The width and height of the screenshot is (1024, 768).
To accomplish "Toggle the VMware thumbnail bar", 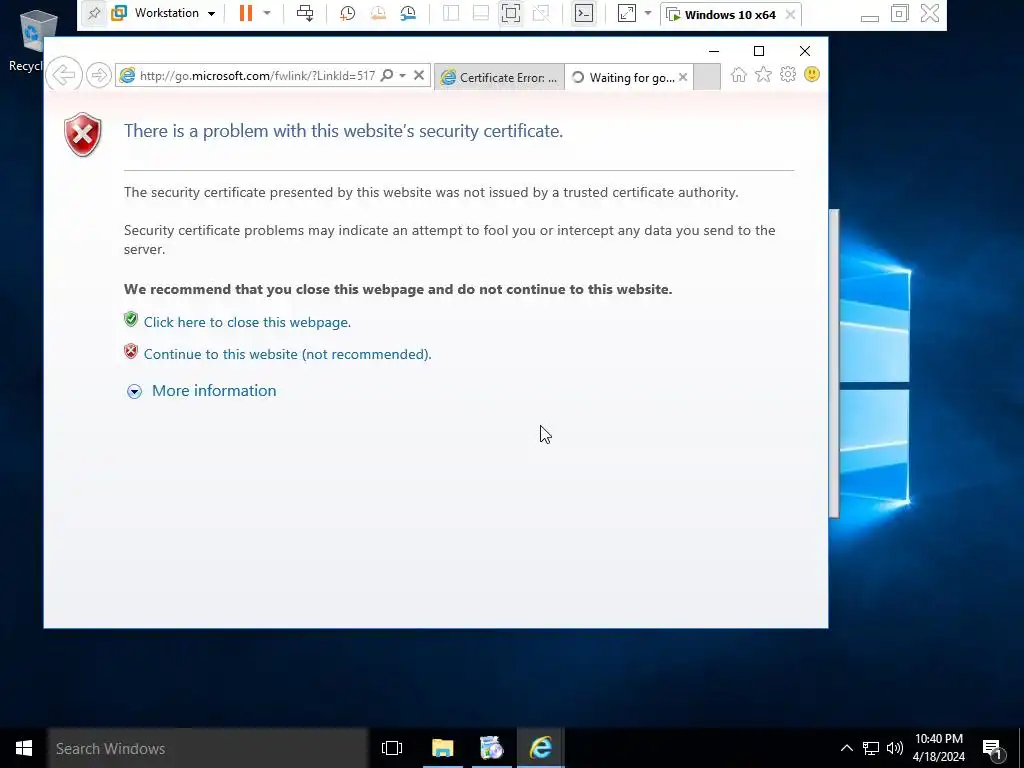I will (x=481, y=14).
